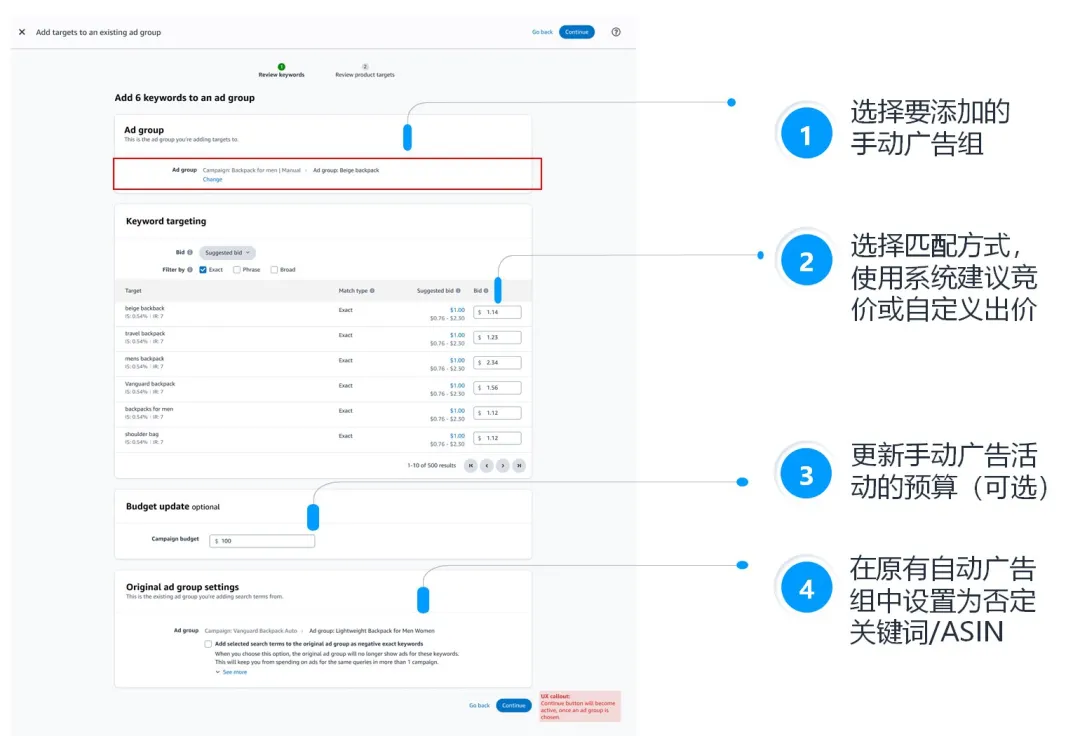Click bid field for backpacks for men
The width and height of the screenshot is (1080, 736).
pos(497,412)
